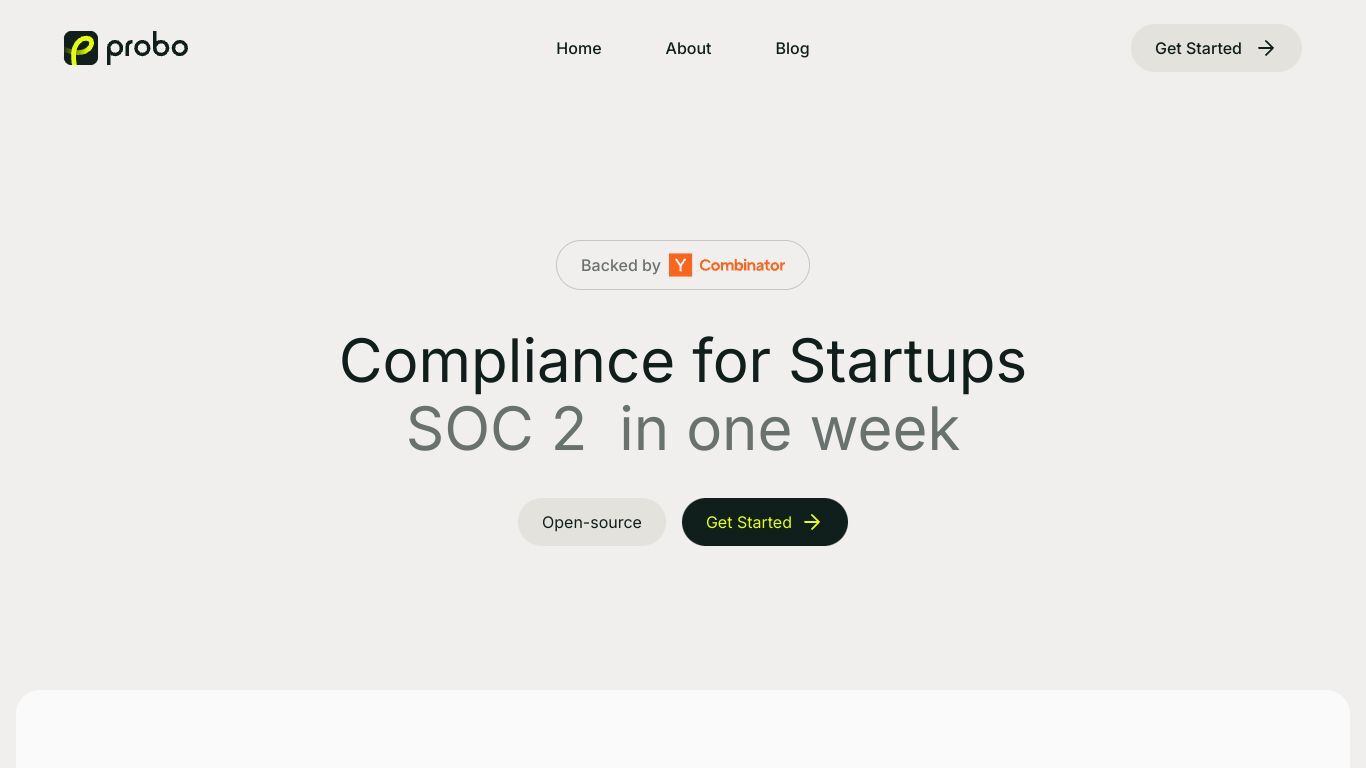Click the orange Y Combinator square logo

coord(680,265)
